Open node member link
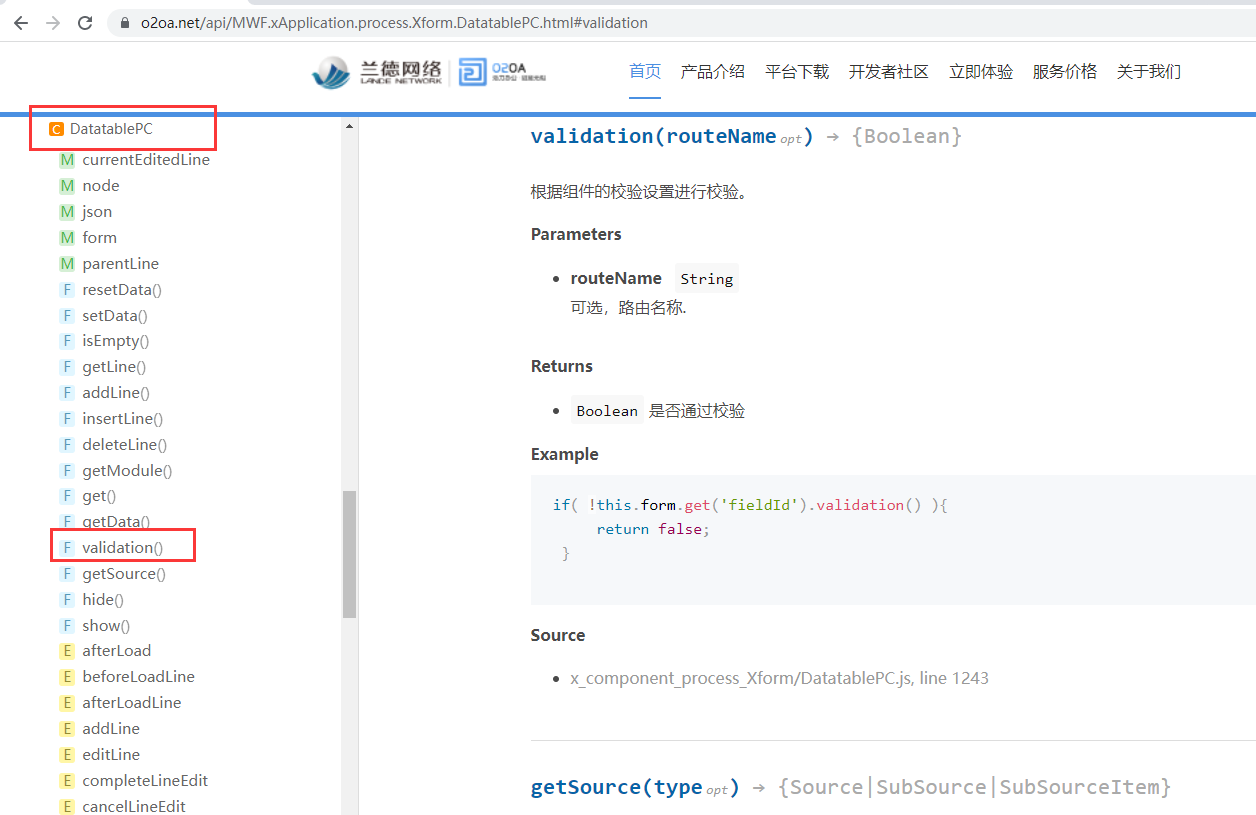This screenshot has width=1256, height=815. [x=101, y=185]
